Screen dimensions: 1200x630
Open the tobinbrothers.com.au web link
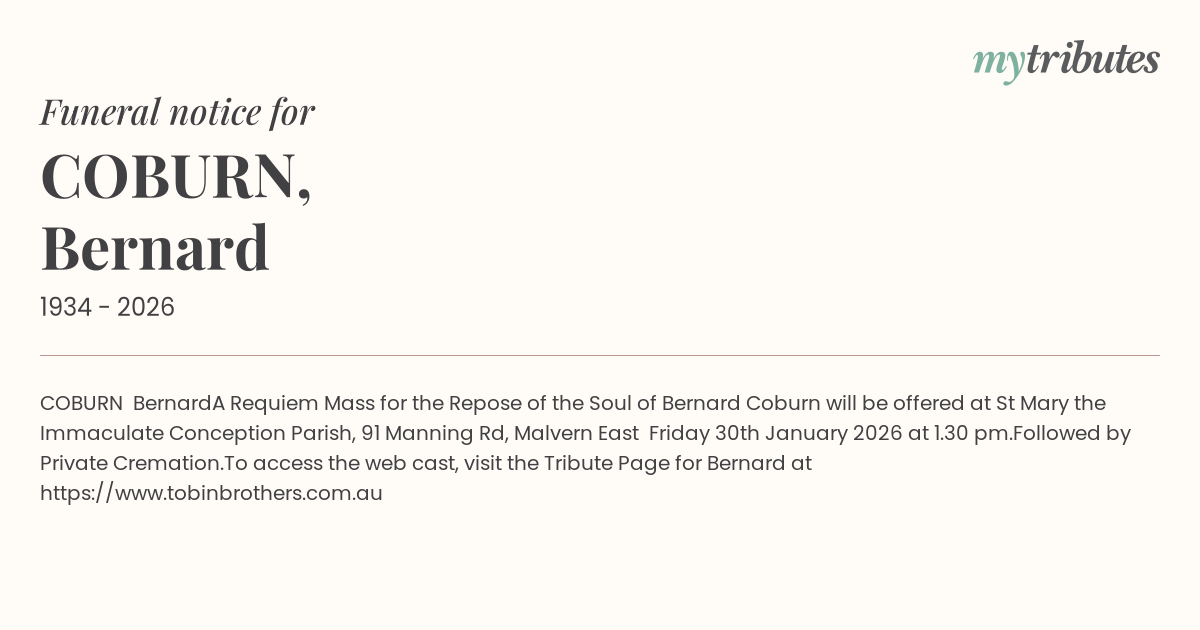coord(211,493)
